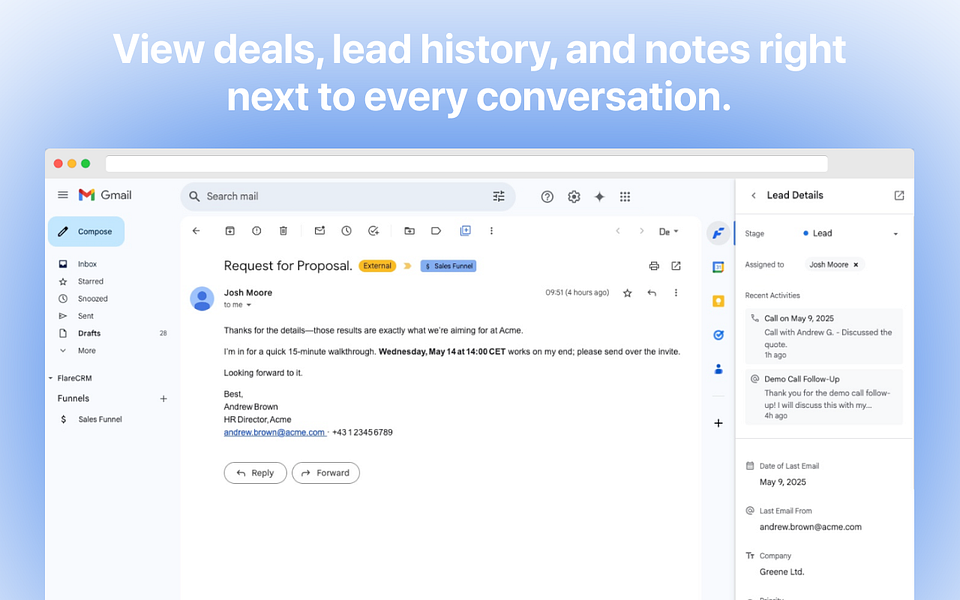The width and height of the screenshot is (960, 600).
Task: Show the older conversation arrow
Action: pos(641,231)
